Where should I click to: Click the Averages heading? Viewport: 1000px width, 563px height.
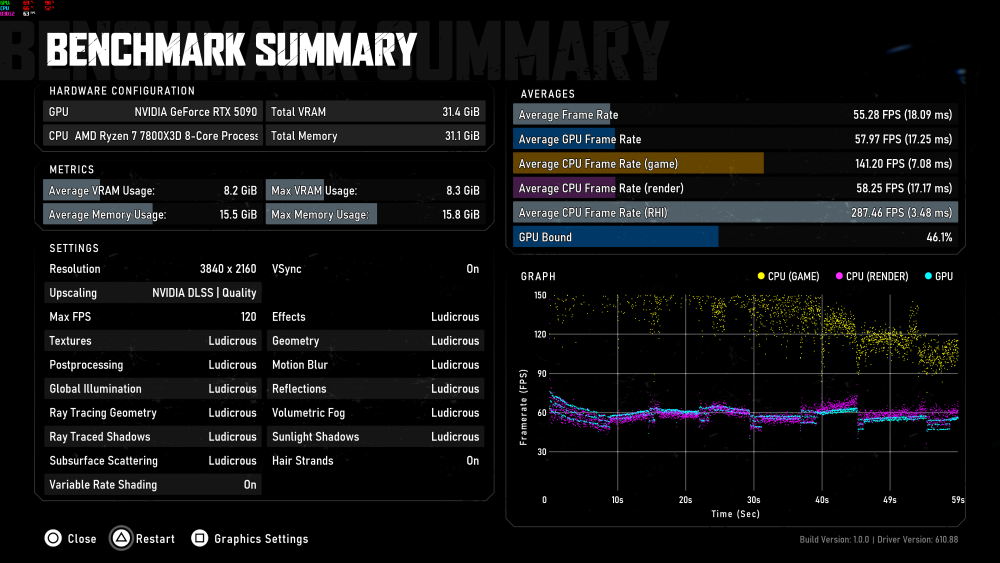[547, 94]
